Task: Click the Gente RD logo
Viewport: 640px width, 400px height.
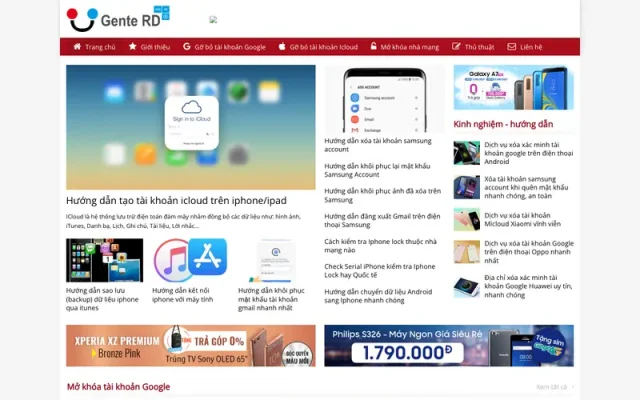Action: [118, 19]
